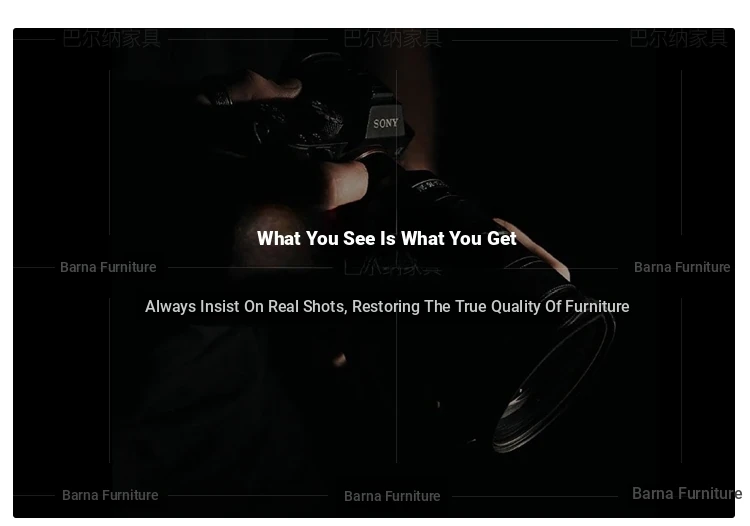Click the ring on the photographer's finger

[x=224, y=99]
